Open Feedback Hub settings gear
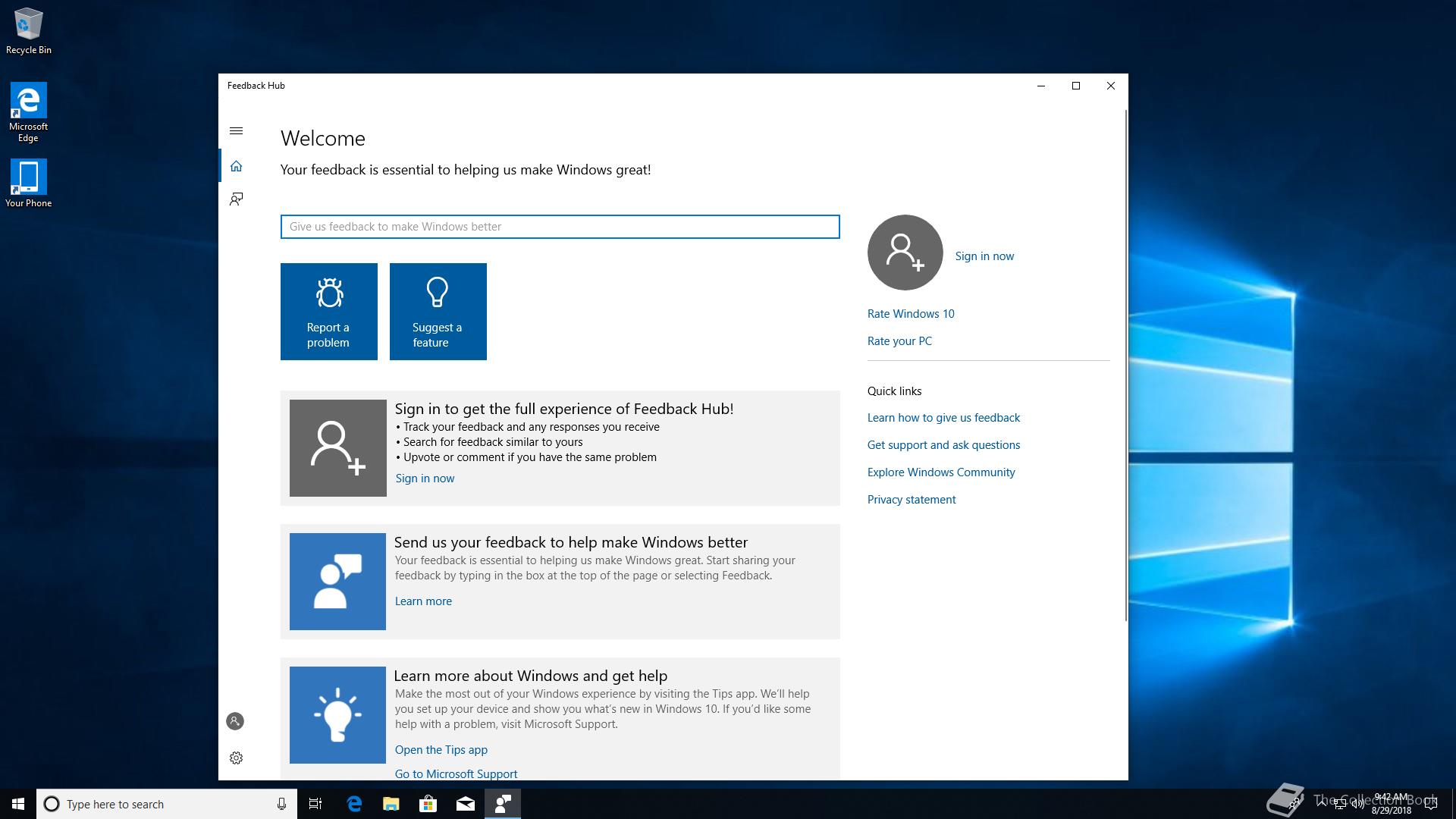This screenshot has width=1456, height=819. click(236, 758)
